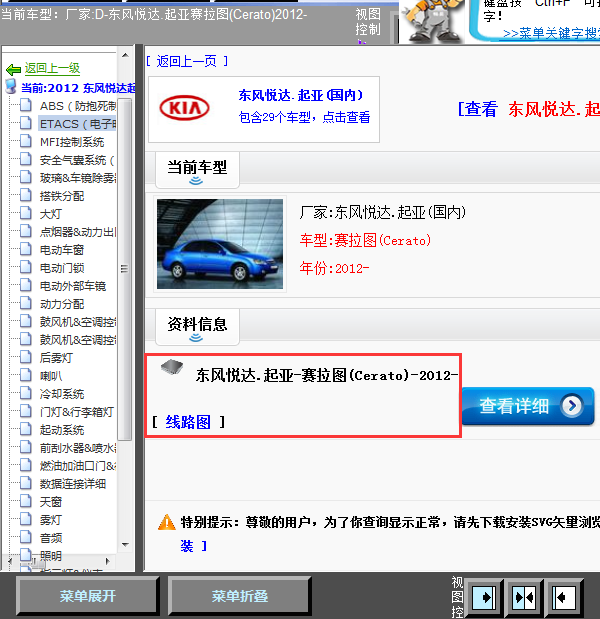The height and width of the screenshot is (619, 600).
Task: Click the page icon beside 燃油加油口门
Action: pyautogui.click(x=26, y=465)
